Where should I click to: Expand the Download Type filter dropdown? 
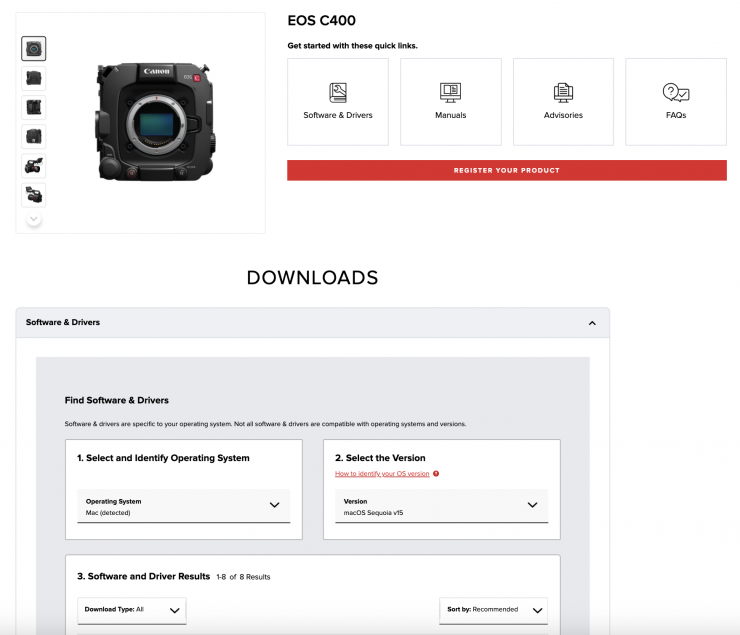[x=132, y=610]
